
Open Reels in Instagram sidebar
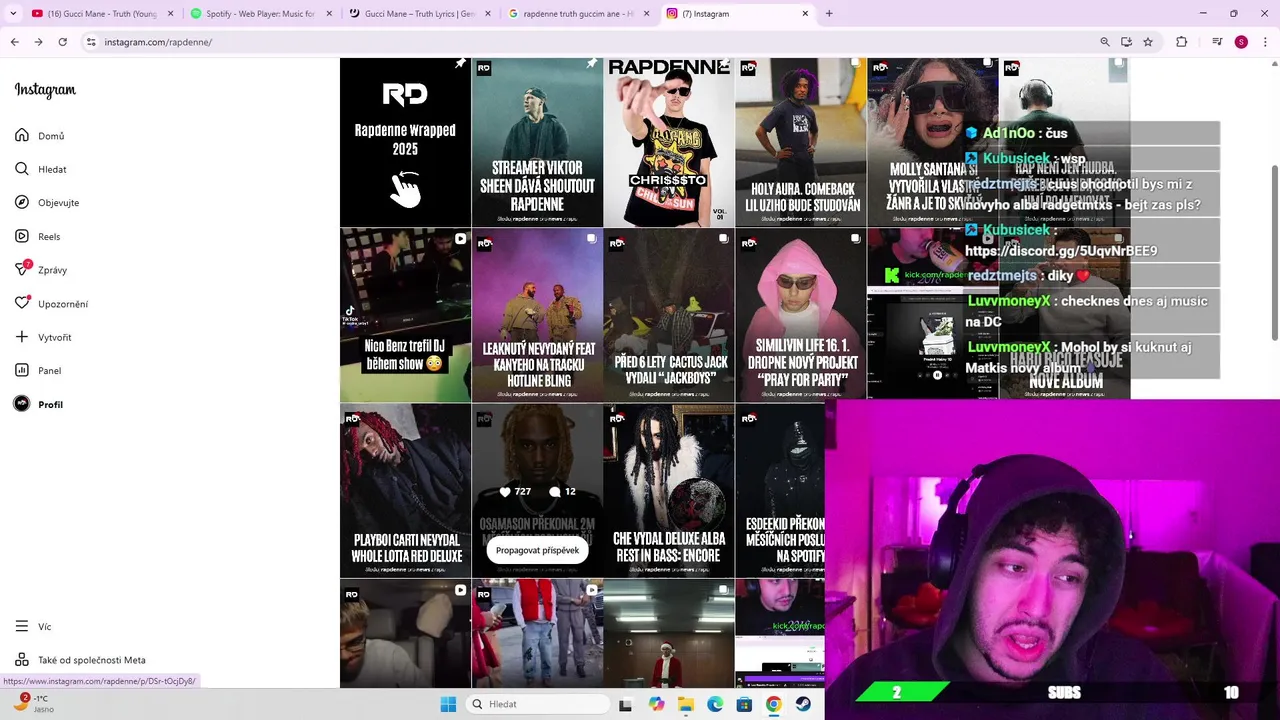coord(38,236)
